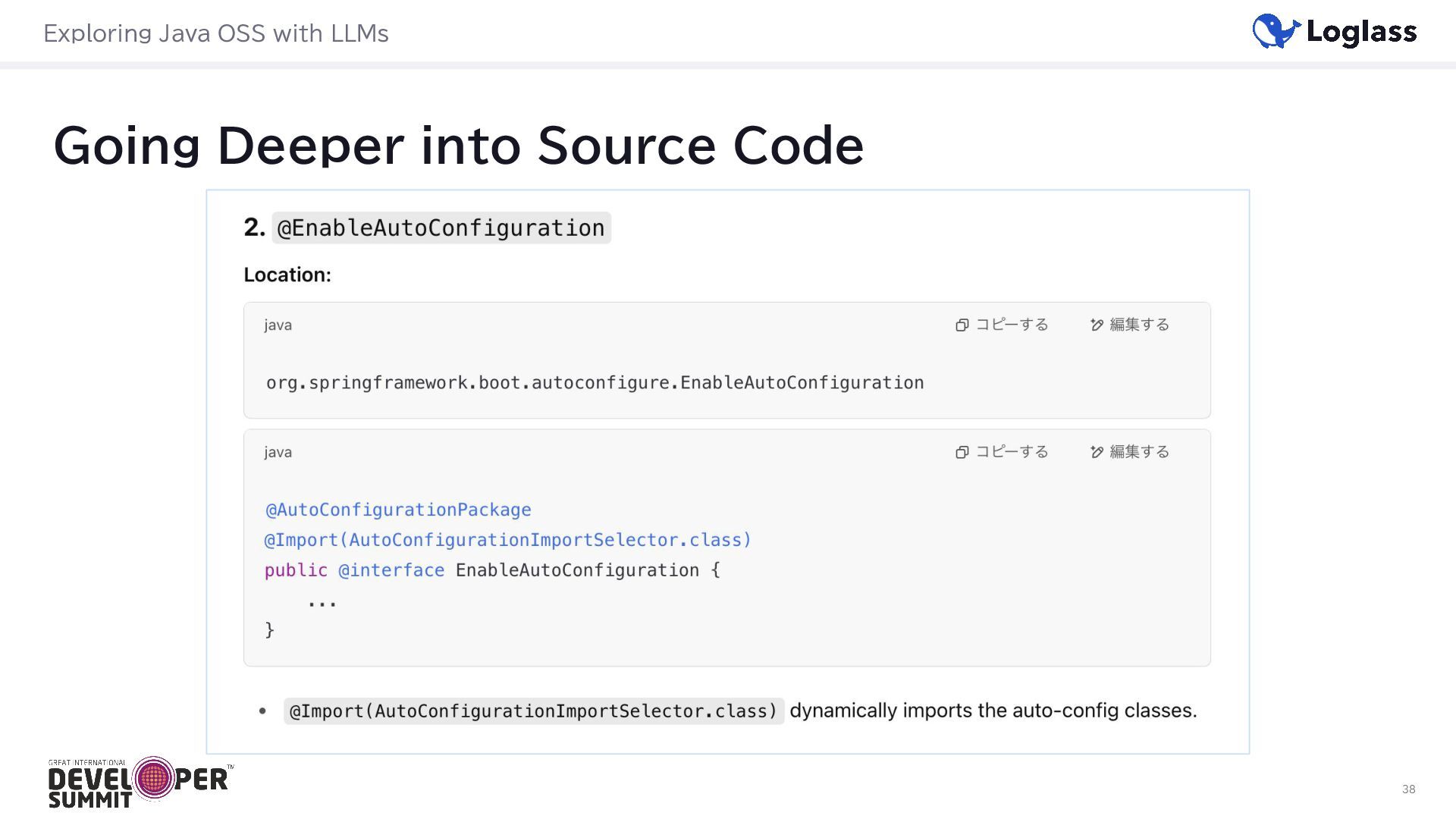Click the org.springframework.boot.autoconfigure package path text
The image size is (1456, 819).
click(x=595, y=383)
